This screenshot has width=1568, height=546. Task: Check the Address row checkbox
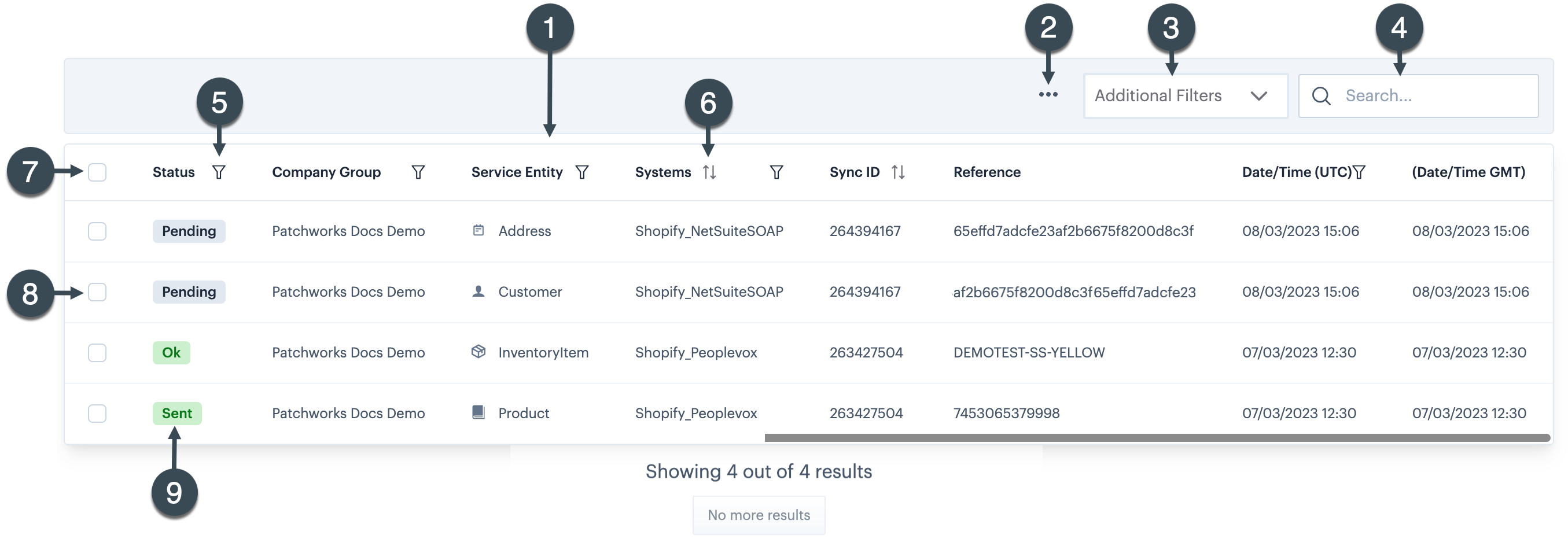coord(97,231)
